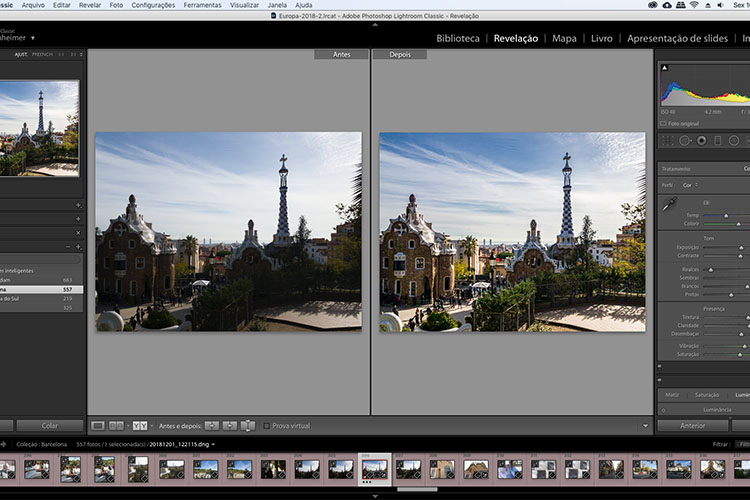Click the X icon on the History panel header

pyautogui.click(x=78, y=233)
